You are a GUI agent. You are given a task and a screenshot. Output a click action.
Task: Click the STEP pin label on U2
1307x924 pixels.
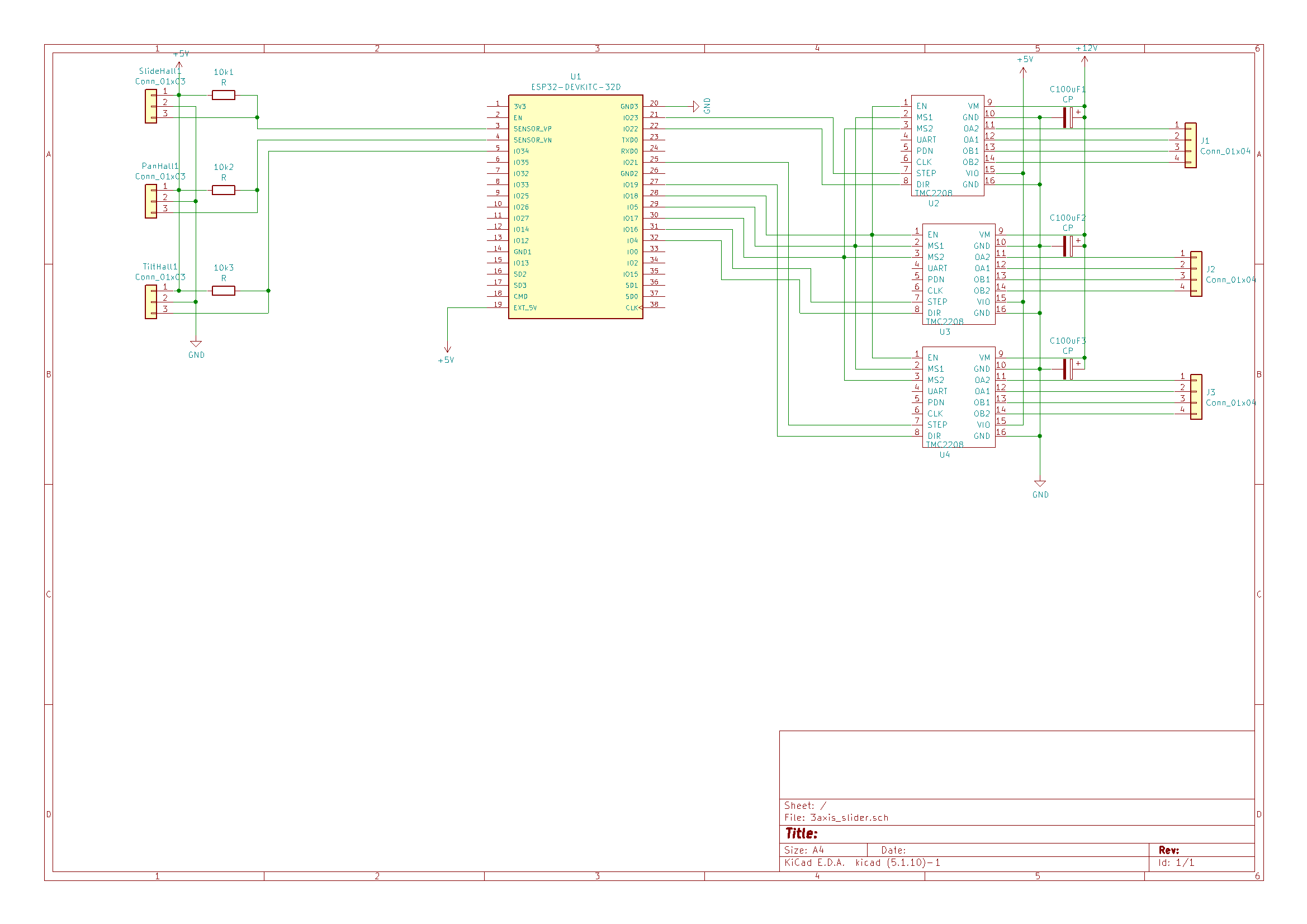pos(926,174)
